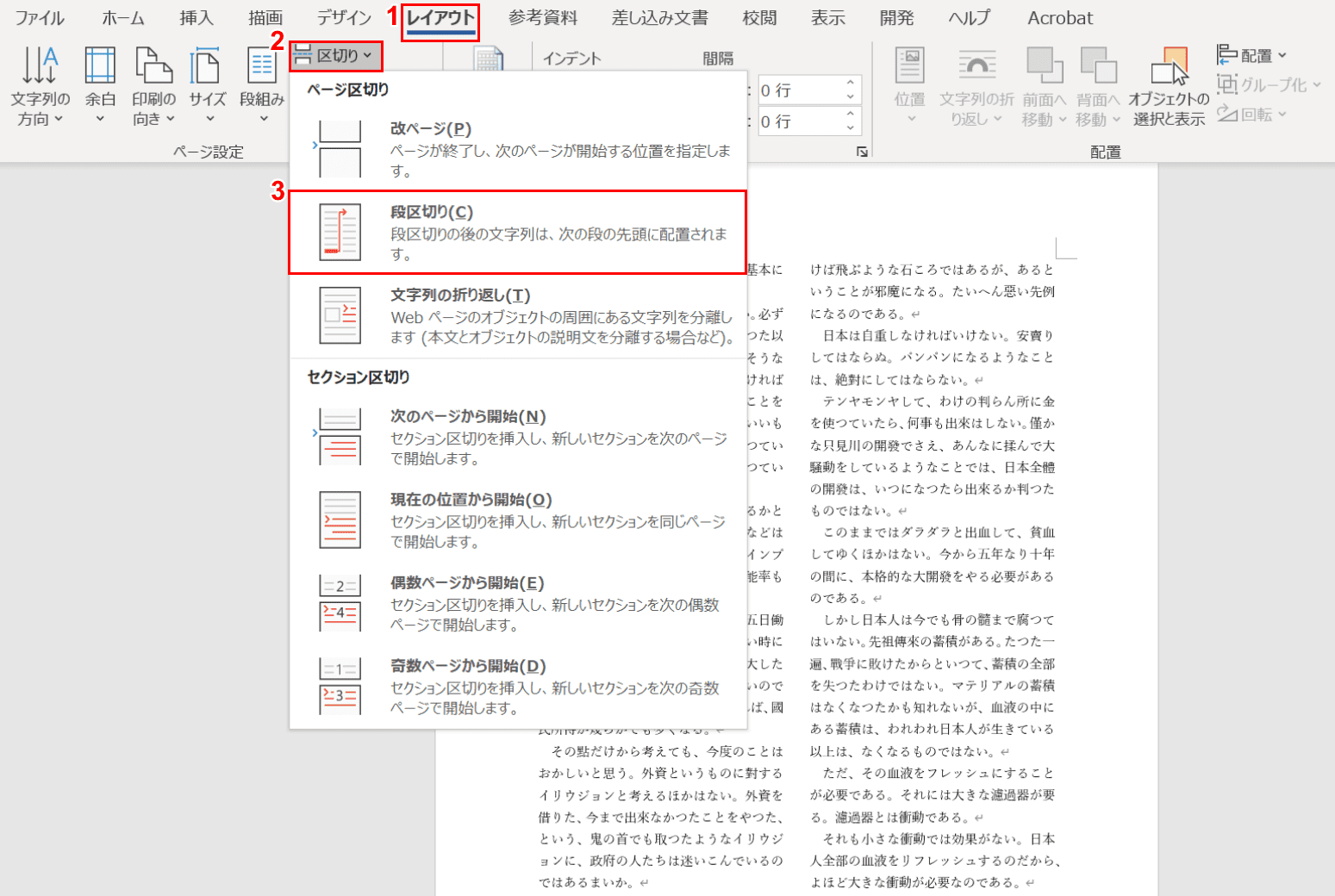Image resolution: width=1335 pixels, height=896 pixels.
Task: Open the 位置 position dropdown
Action: (909, 86)
